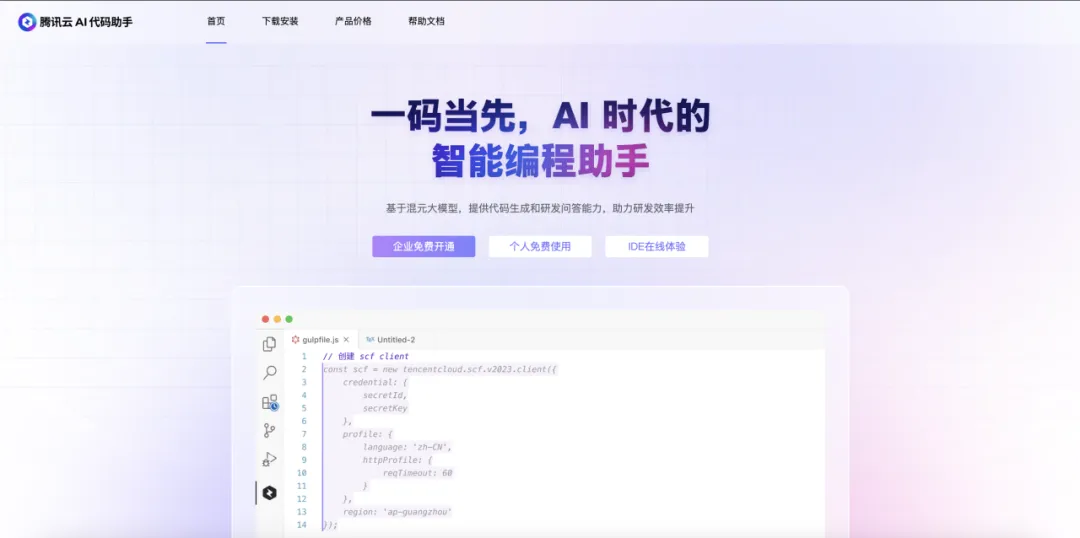Viewport: 1080px width, 538px height.
Task: Click 腾讯云 AI 代码助手 brand text
Action: click(x=86, y=22)
